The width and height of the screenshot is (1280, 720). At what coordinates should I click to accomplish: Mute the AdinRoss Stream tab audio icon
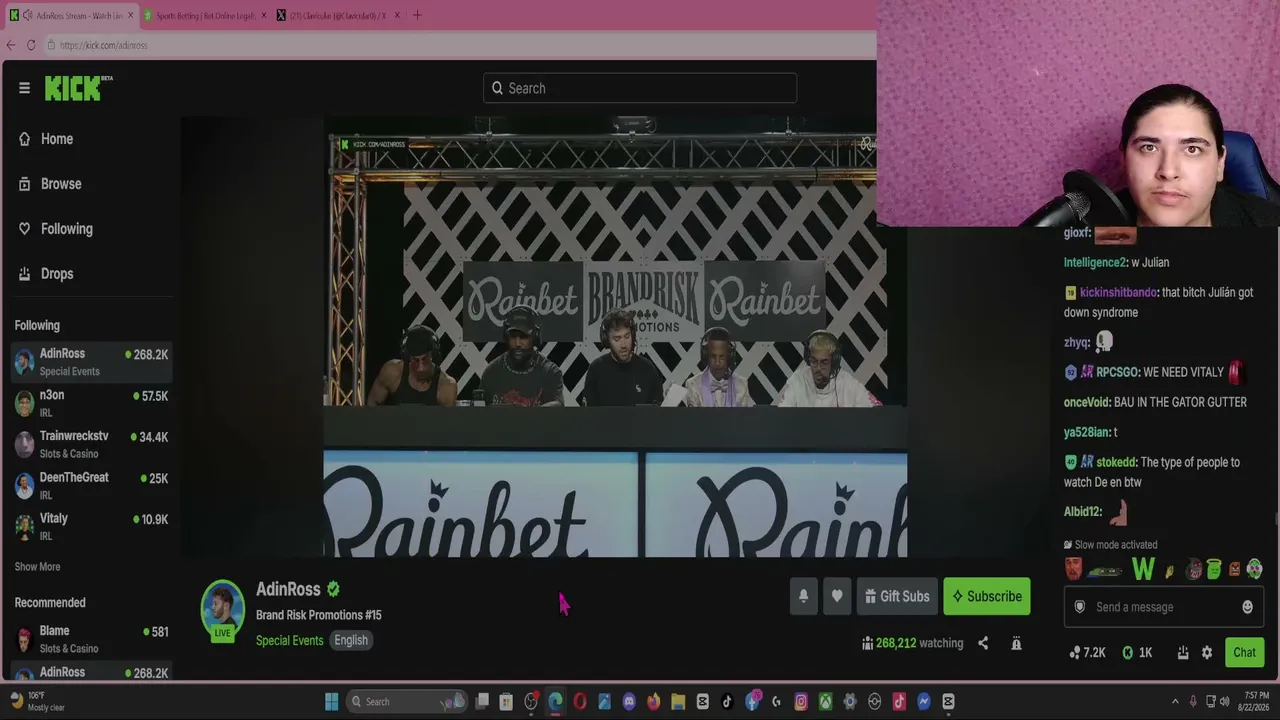(x=26, y=15)
